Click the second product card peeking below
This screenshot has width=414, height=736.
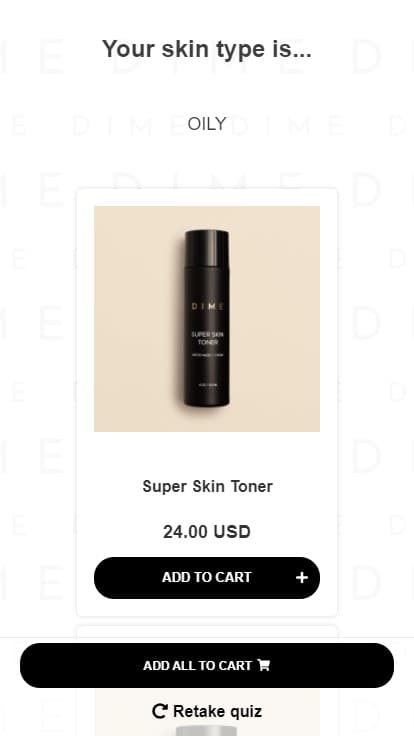[x=207, y=631]
